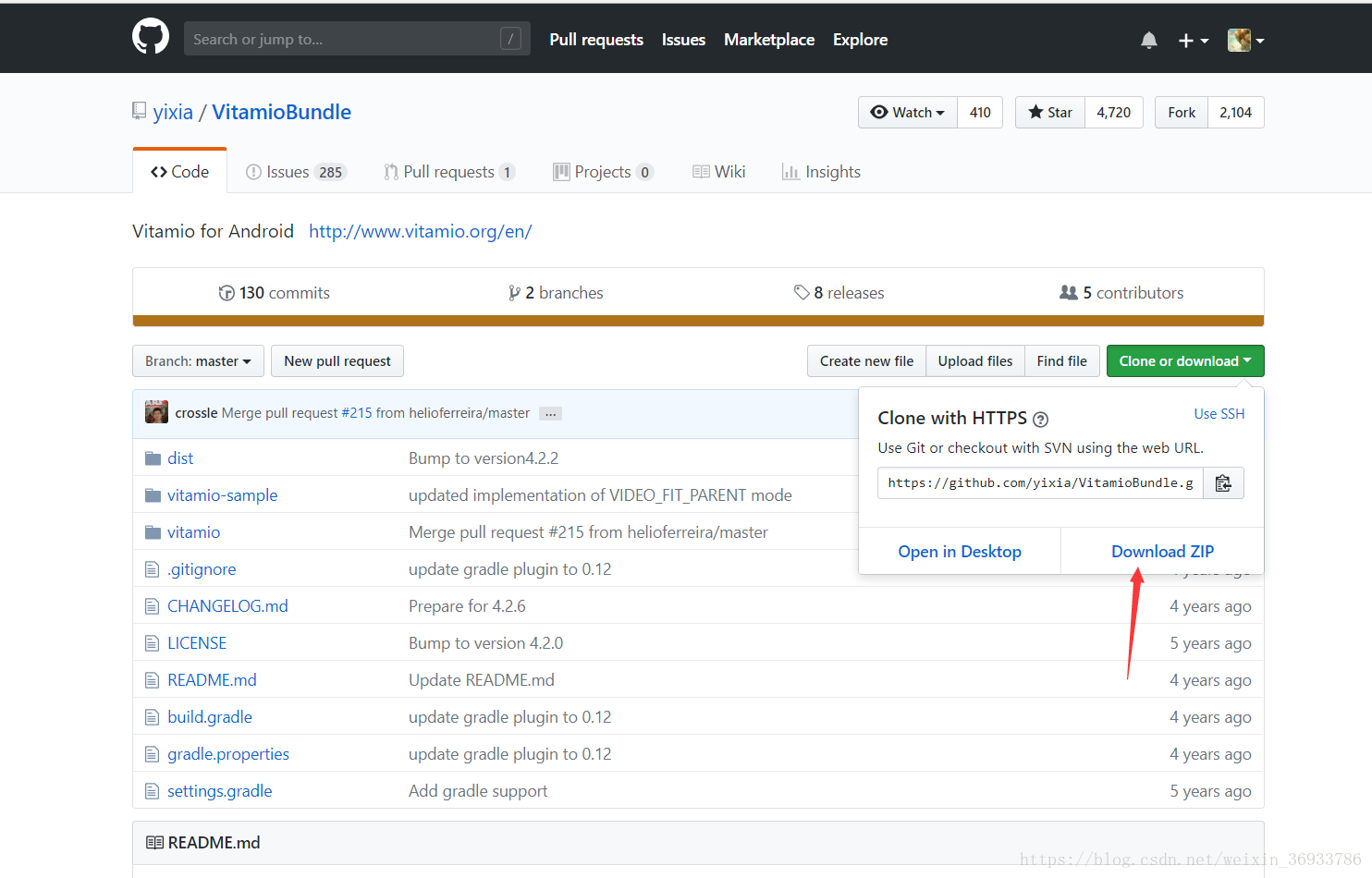Click the file icon beside gradle.properties

(x=153, y=754)
